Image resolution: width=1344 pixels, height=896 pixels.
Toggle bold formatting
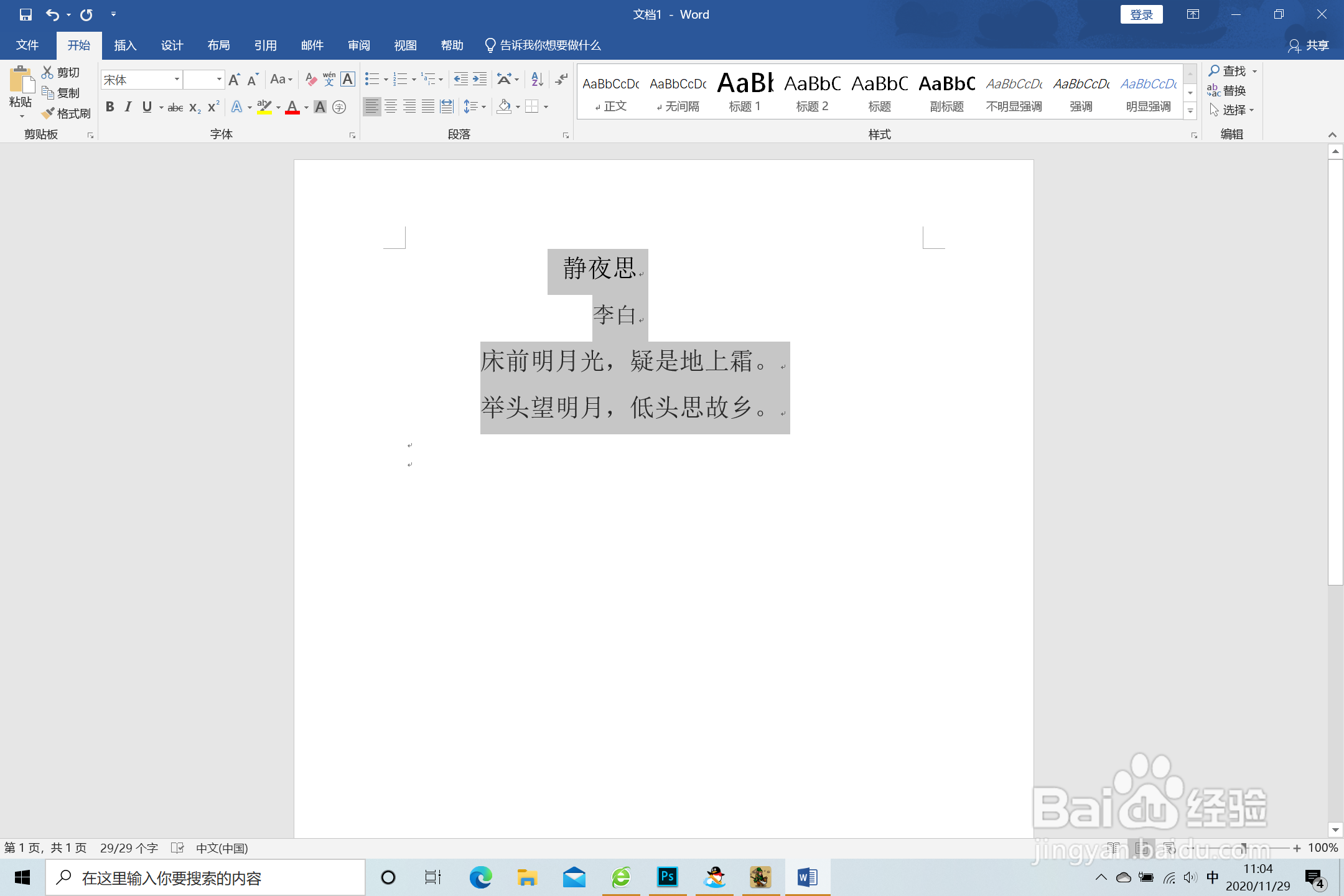[x=110, y=107]
